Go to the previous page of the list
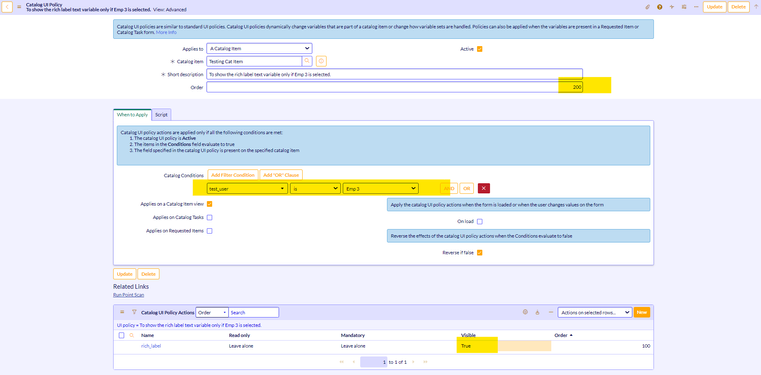Image resolution: width=761 pixels, height=375 pixels. pos(353,362)
